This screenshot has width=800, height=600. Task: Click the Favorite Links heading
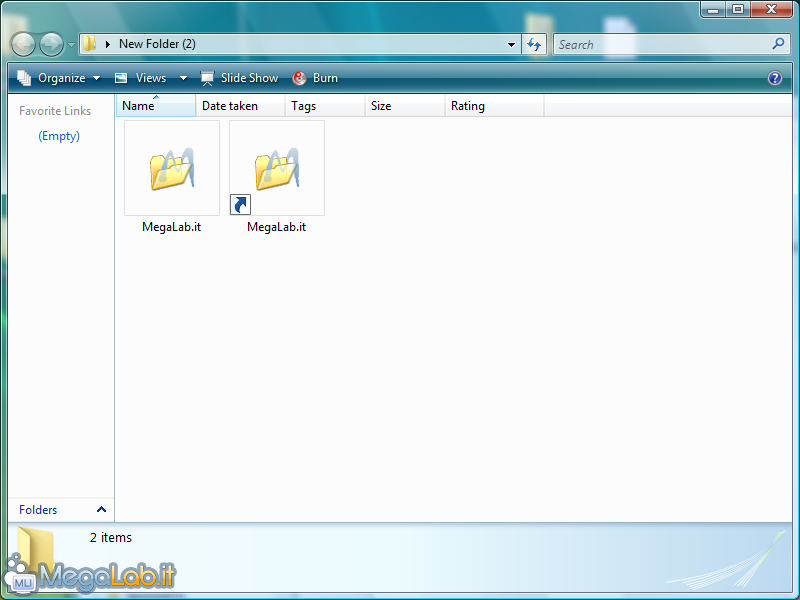tap(55, 111)
